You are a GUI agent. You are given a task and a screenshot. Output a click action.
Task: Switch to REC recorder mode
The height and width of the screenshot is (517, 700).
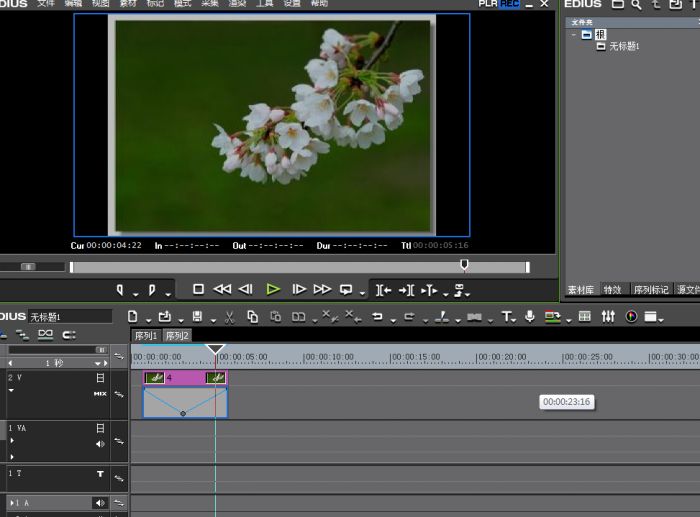(510, 4)
